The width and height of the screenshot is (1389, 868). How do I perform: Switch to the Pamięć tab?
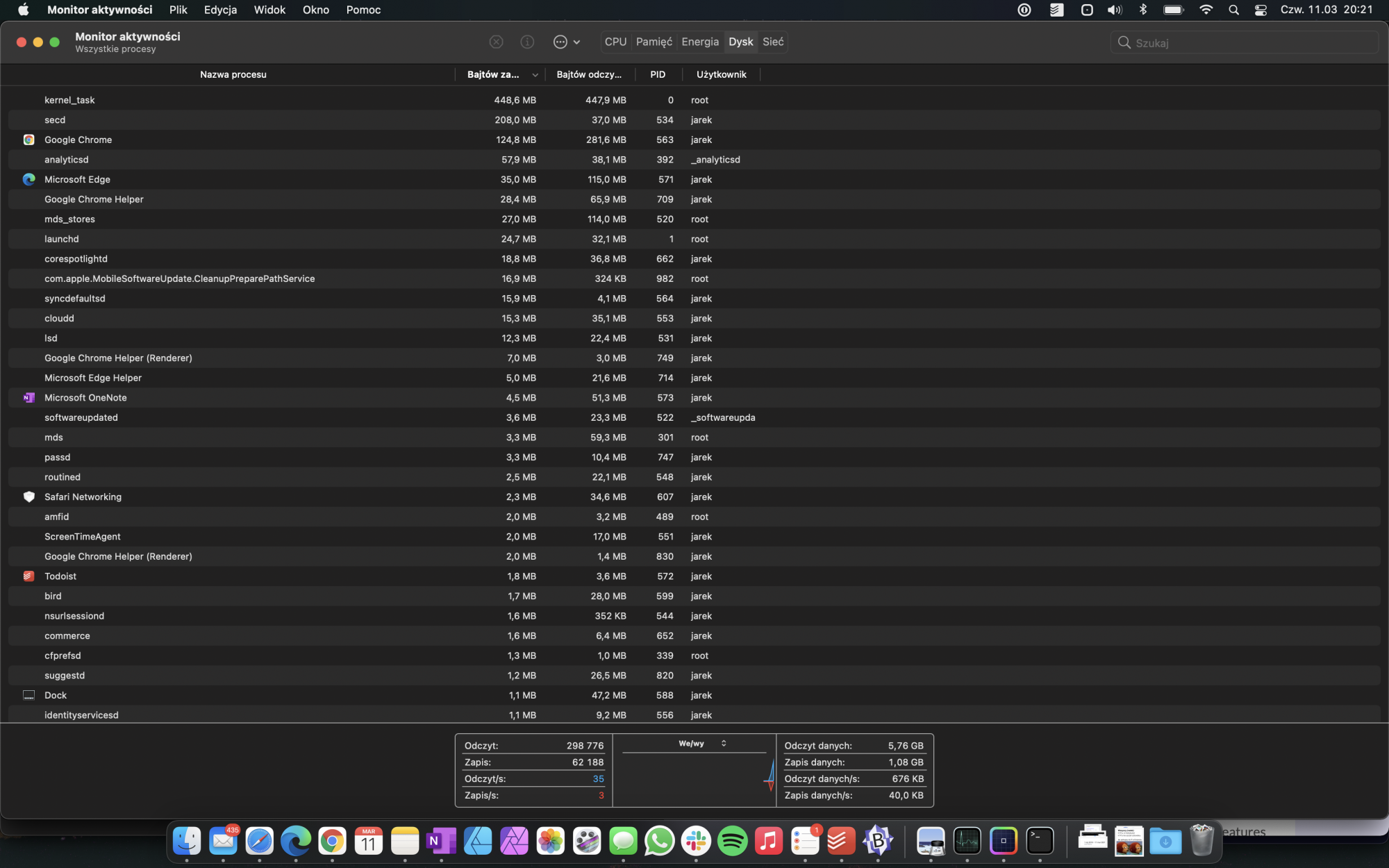point(654,42)
